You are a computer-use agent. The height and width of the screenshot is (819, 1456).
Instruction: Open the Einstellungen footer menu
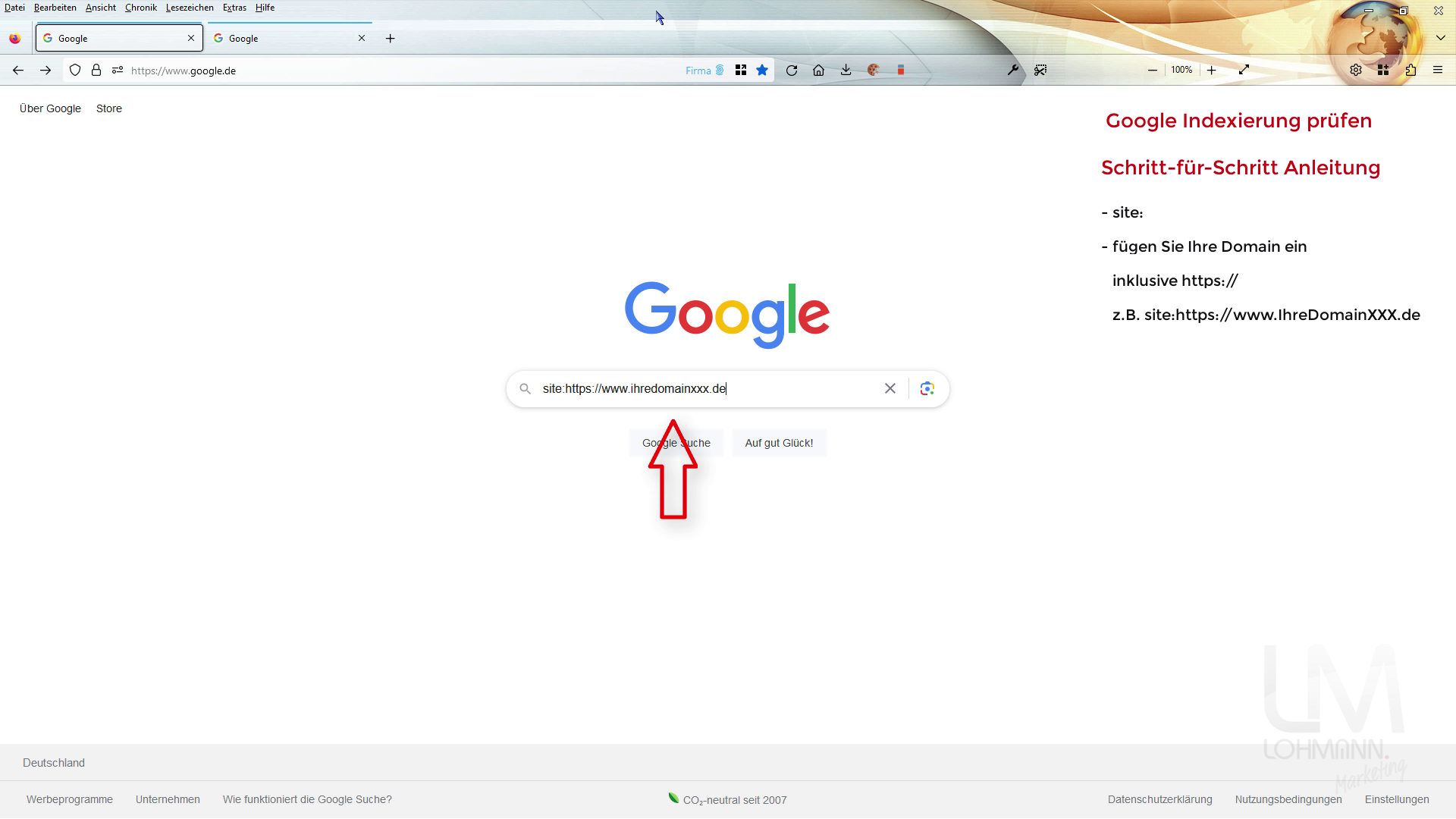point(1397,799)
